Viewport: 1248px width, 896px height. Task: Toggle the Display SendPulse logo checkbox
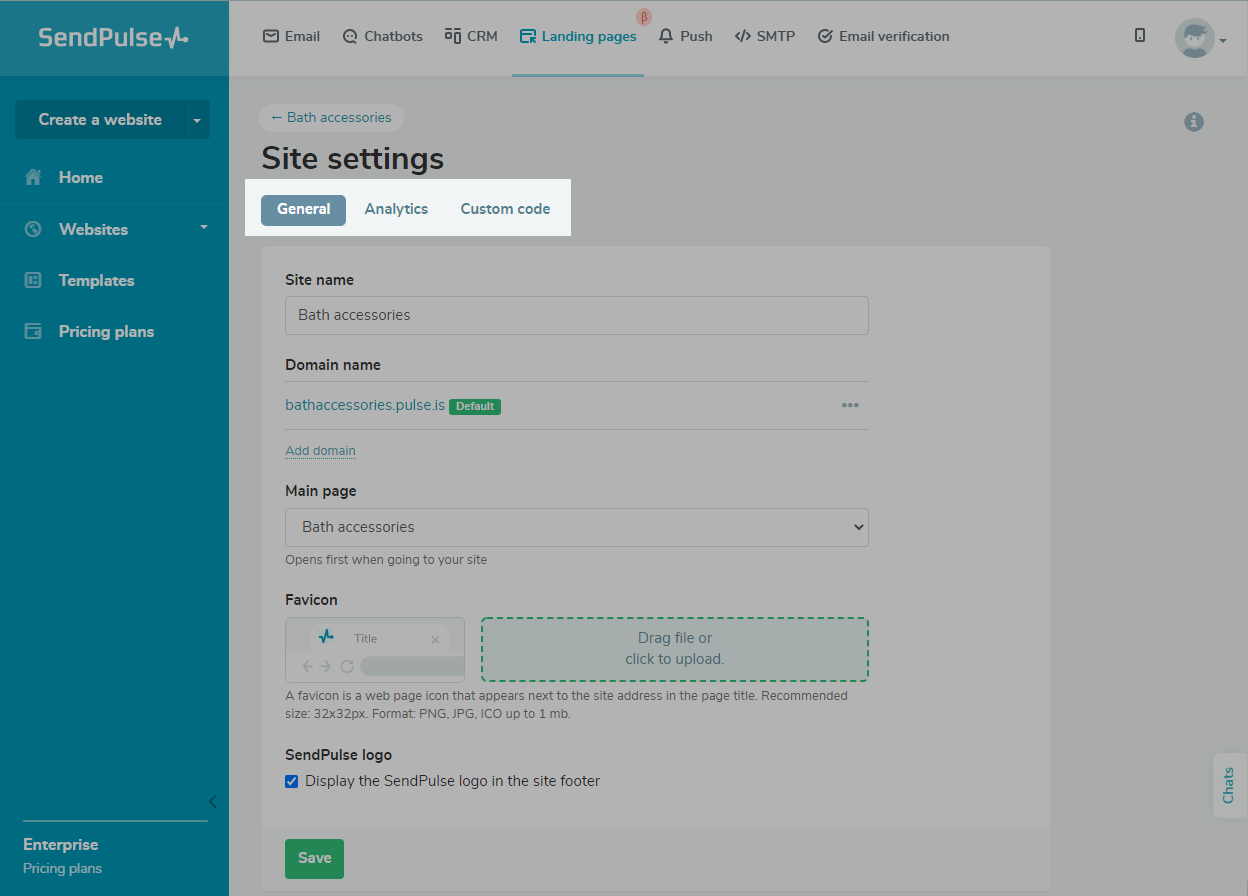click(x=292, y=781)
